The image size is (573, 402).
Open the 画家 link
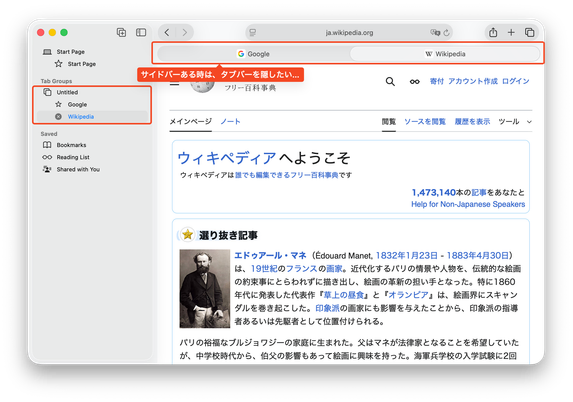[334, 269]
